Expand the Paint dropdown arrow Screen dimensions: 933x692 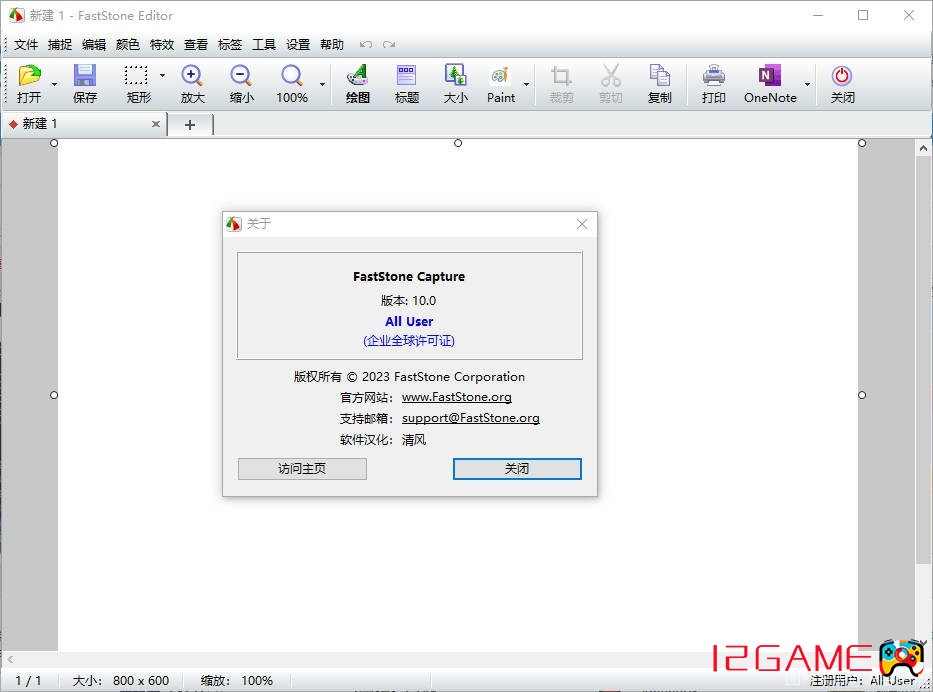(x=527, y=84)
